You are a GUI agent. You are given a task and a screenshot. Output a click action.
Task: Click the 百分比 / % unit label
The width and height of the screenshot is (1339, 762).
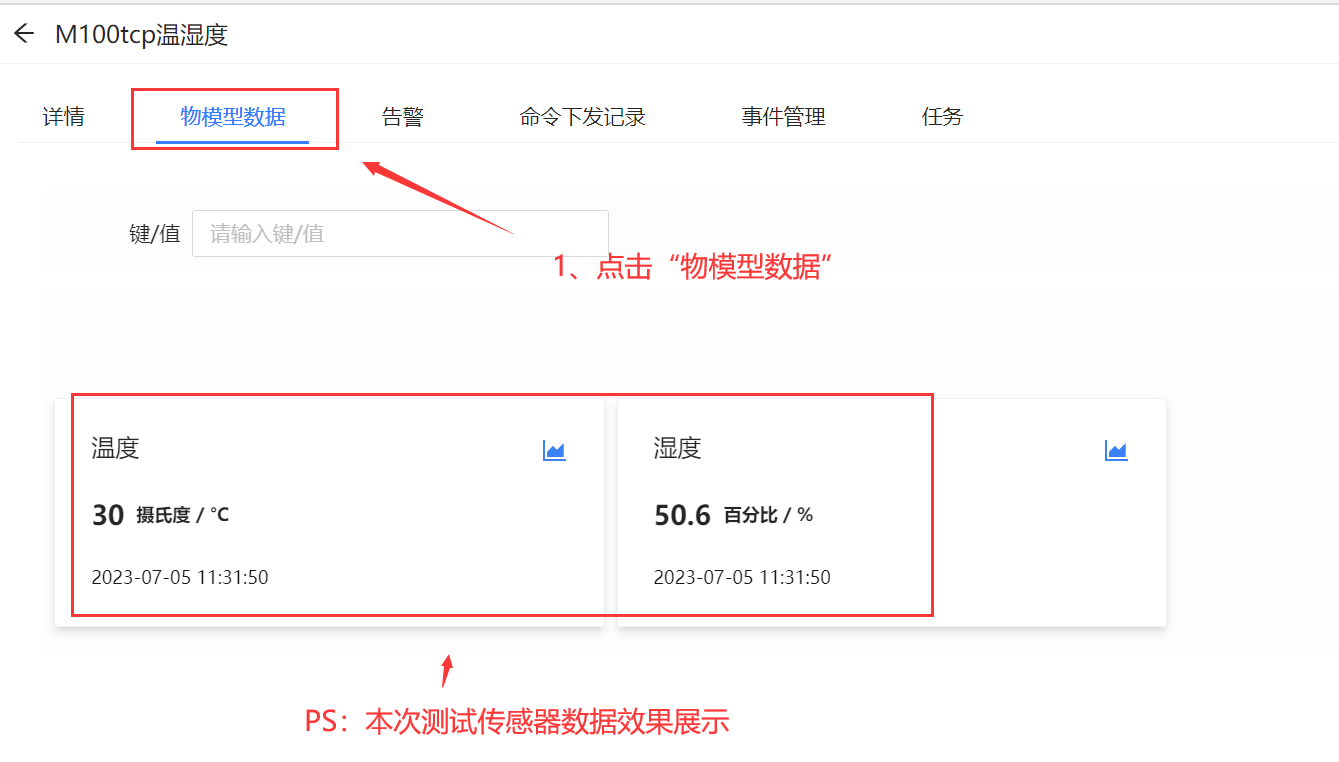tap(768, 515)
